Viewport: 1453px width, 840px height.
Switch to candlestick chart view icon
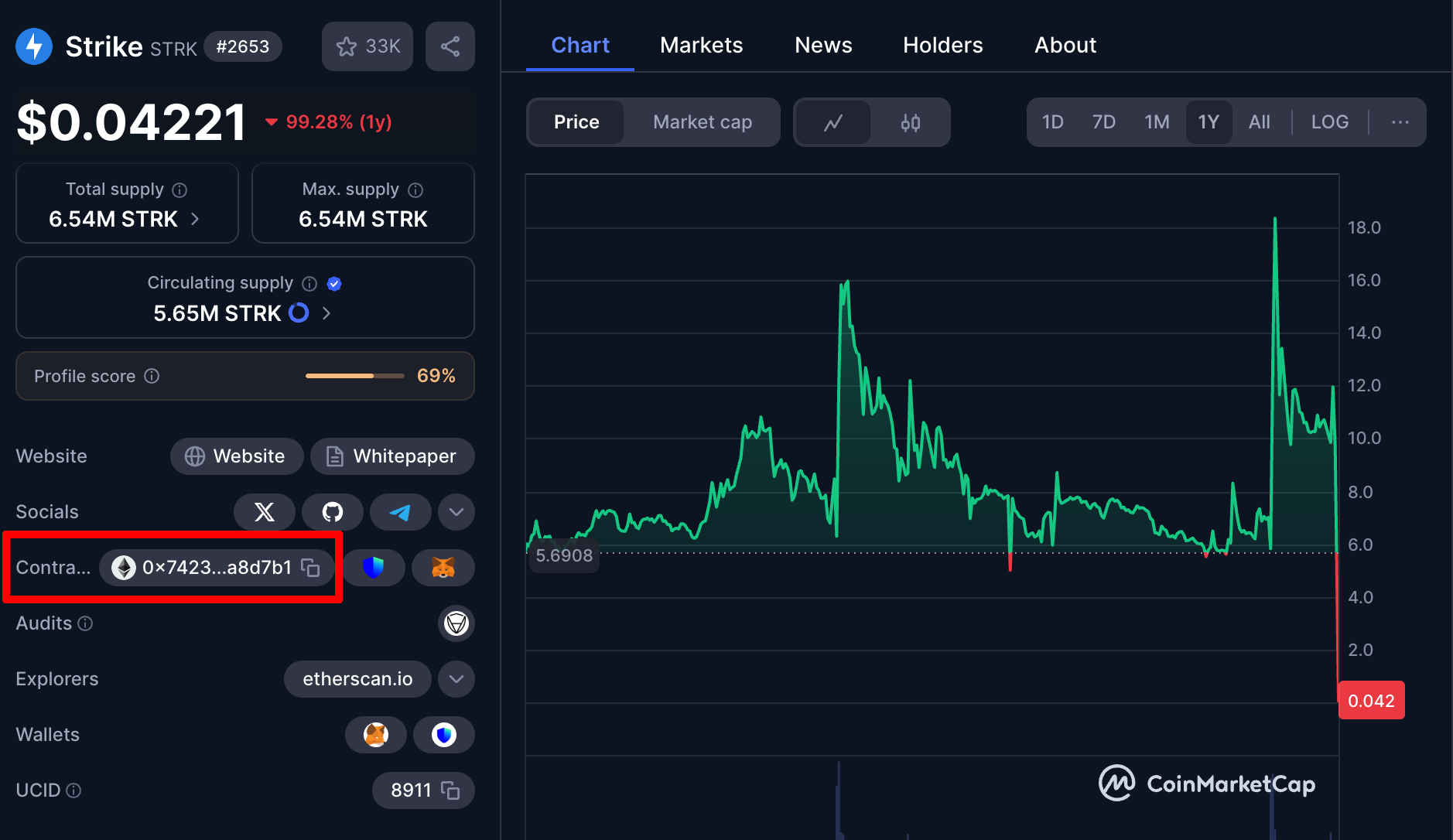[911, 122]
